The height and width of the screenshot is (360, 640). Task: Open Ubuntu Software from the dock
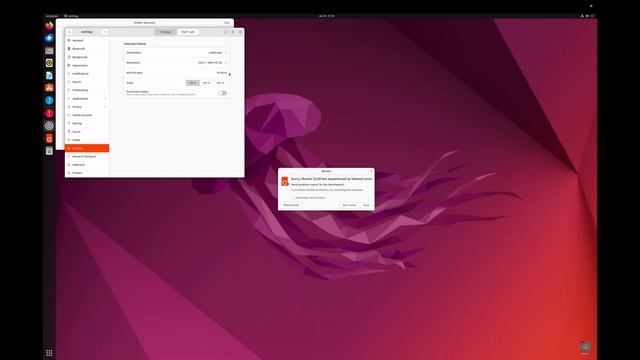(49, 88)
